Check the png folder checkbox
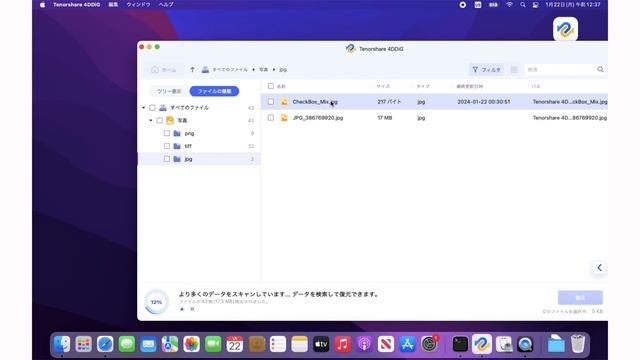 (167, 133)
